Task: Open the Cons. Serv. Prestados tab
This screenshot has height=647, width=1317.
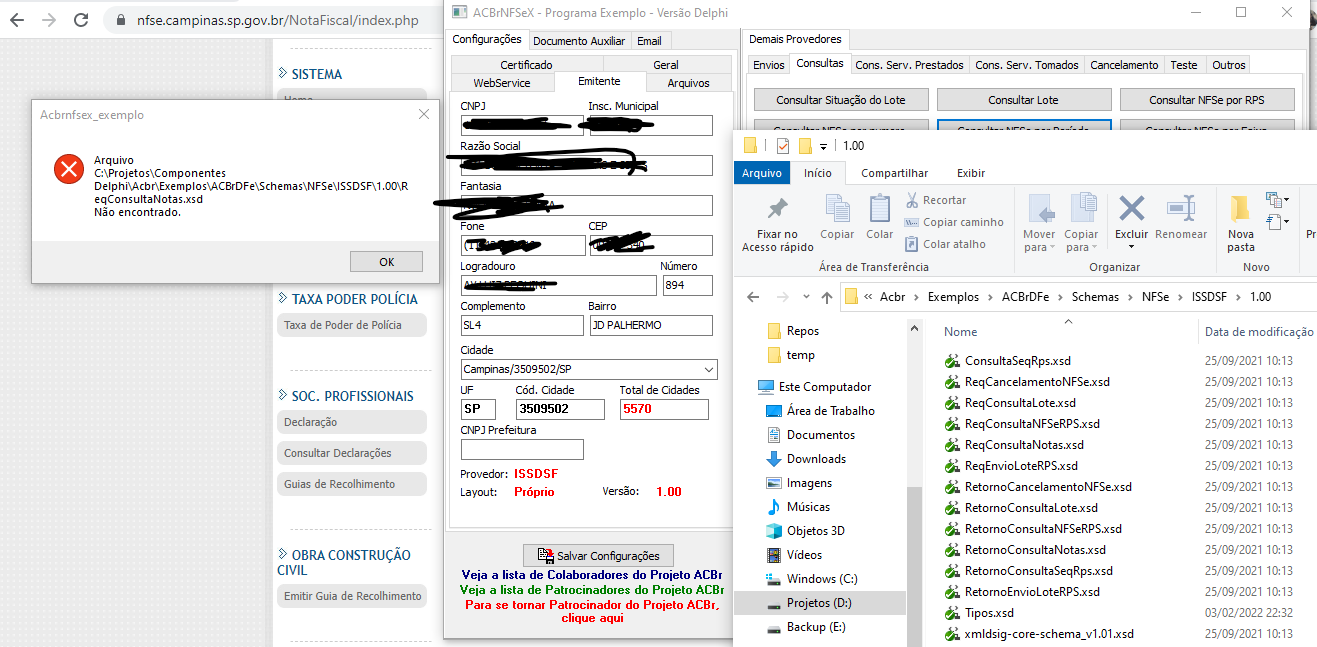Action: point(909,65)
